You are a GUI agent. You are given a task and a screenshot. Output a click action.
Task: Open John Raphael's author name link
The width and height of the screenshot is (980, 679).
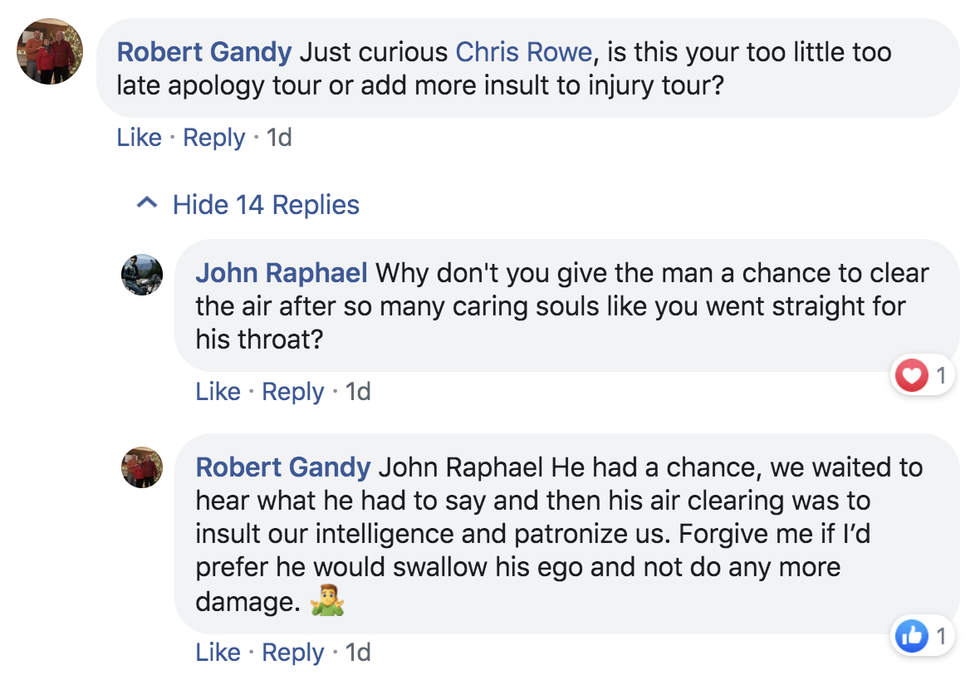click(x=282, y=273)
